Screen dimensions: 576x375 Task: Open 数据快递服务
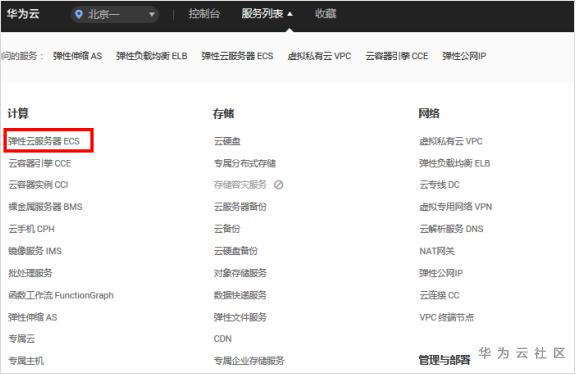(x=240, y=295)
